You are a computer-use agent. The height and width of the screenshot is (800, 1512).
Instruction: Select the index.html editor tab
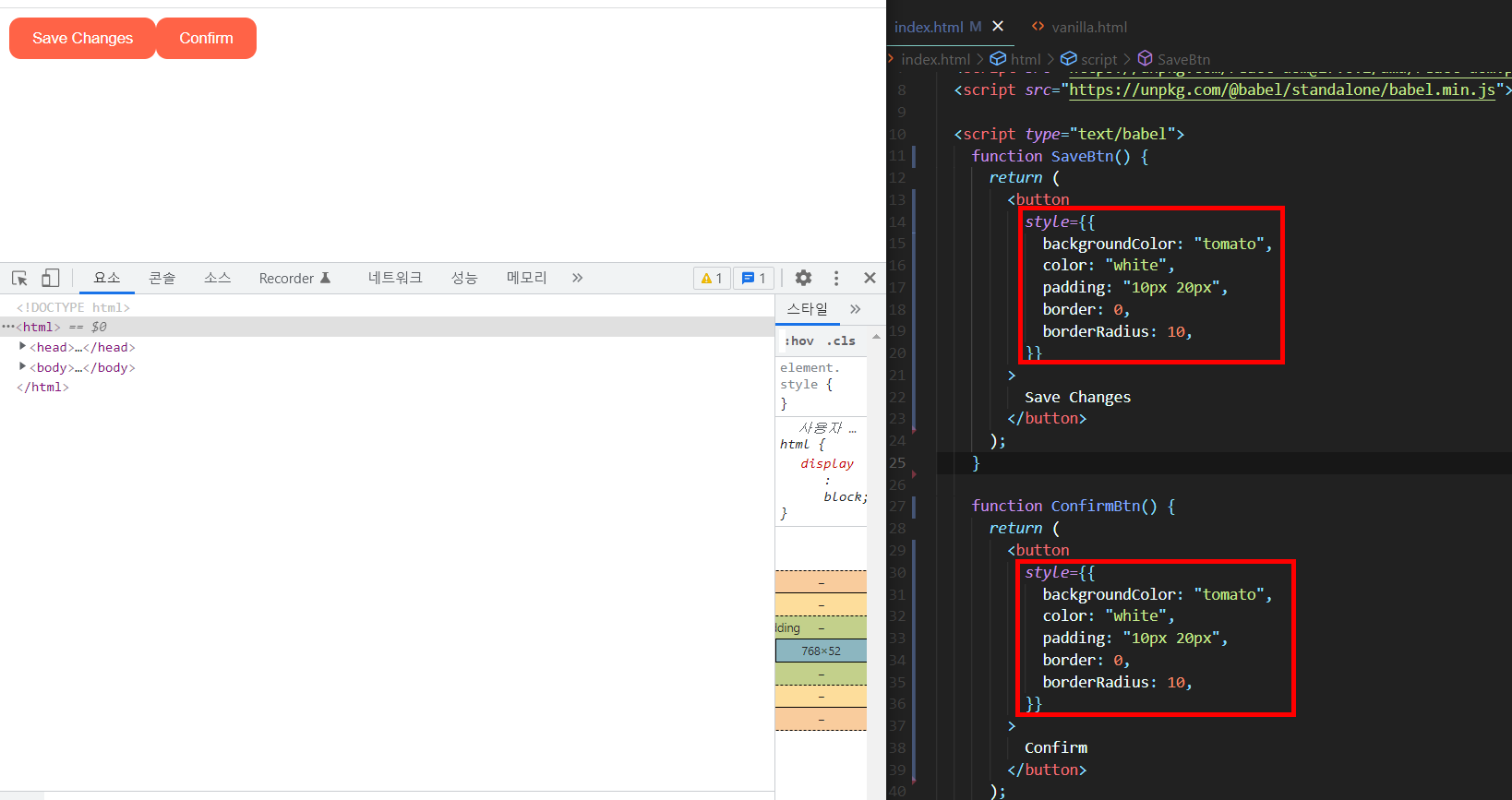949,27
